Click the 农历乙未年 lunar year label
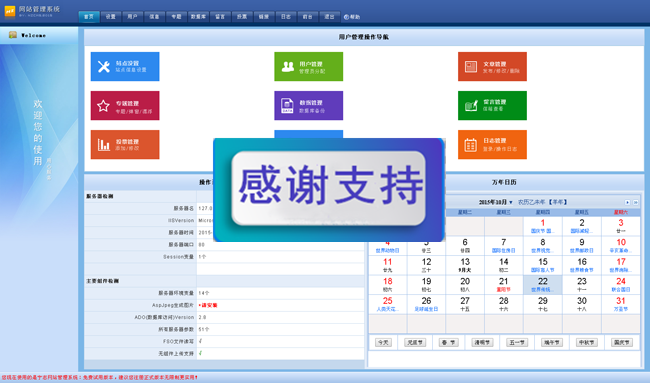 tap(531, 202)
